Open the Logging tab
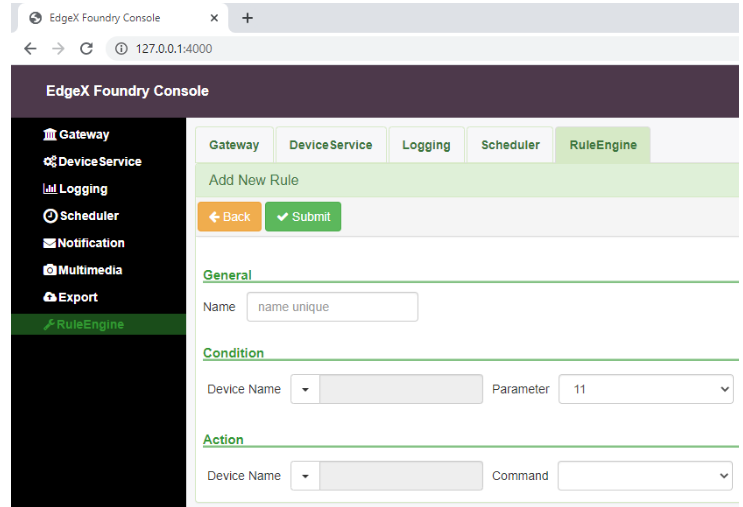743x507 pixels. (x=426, y=145)
